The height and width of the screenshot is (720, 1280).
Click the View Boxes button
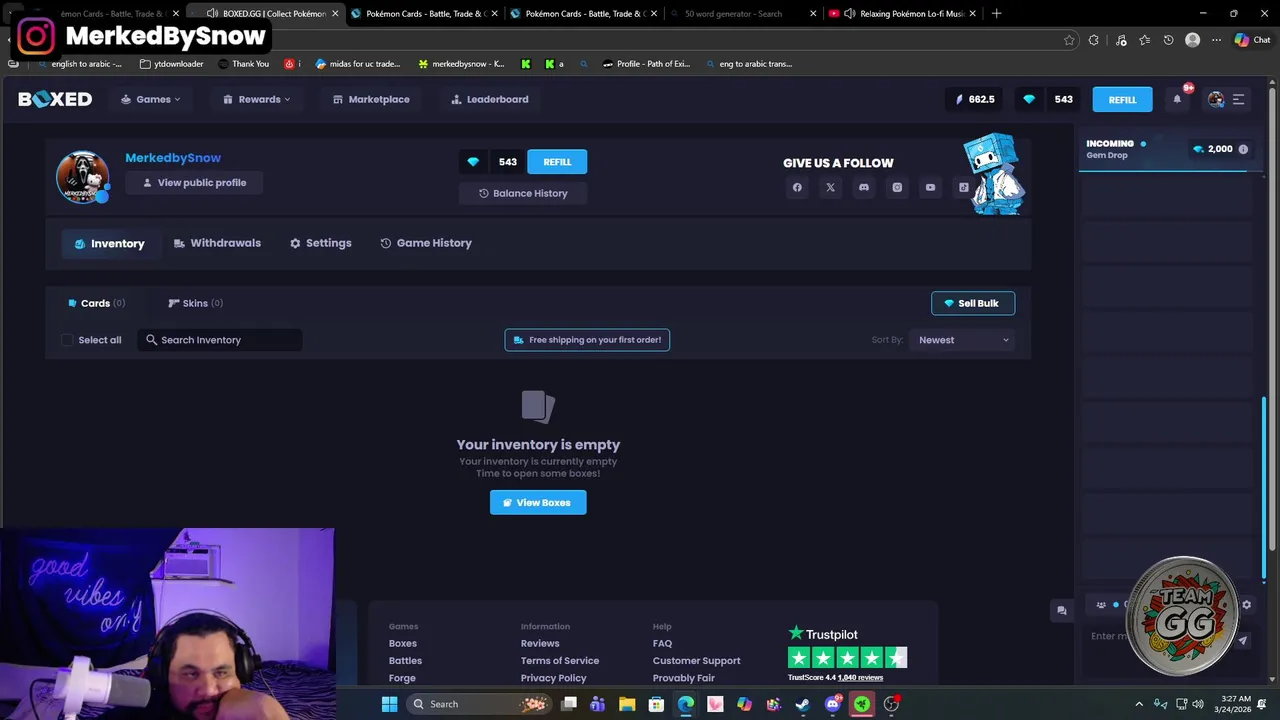(538, 502)
